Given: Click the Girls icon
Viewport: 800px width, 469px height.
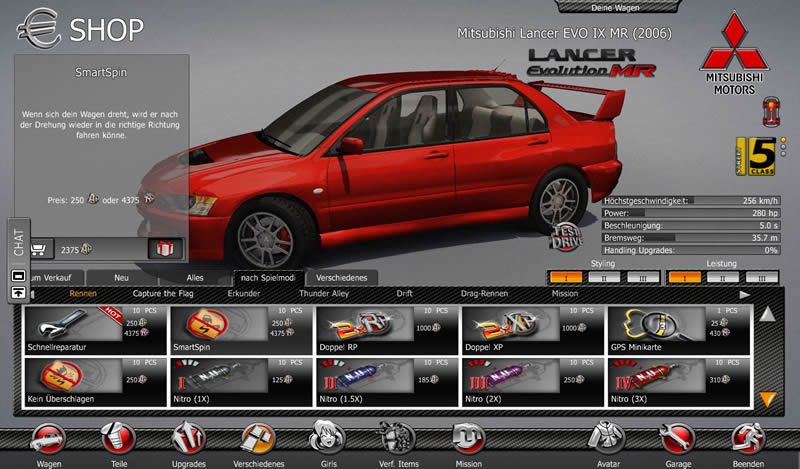Looking at the screenshot, I should click(x=326, y=440).
